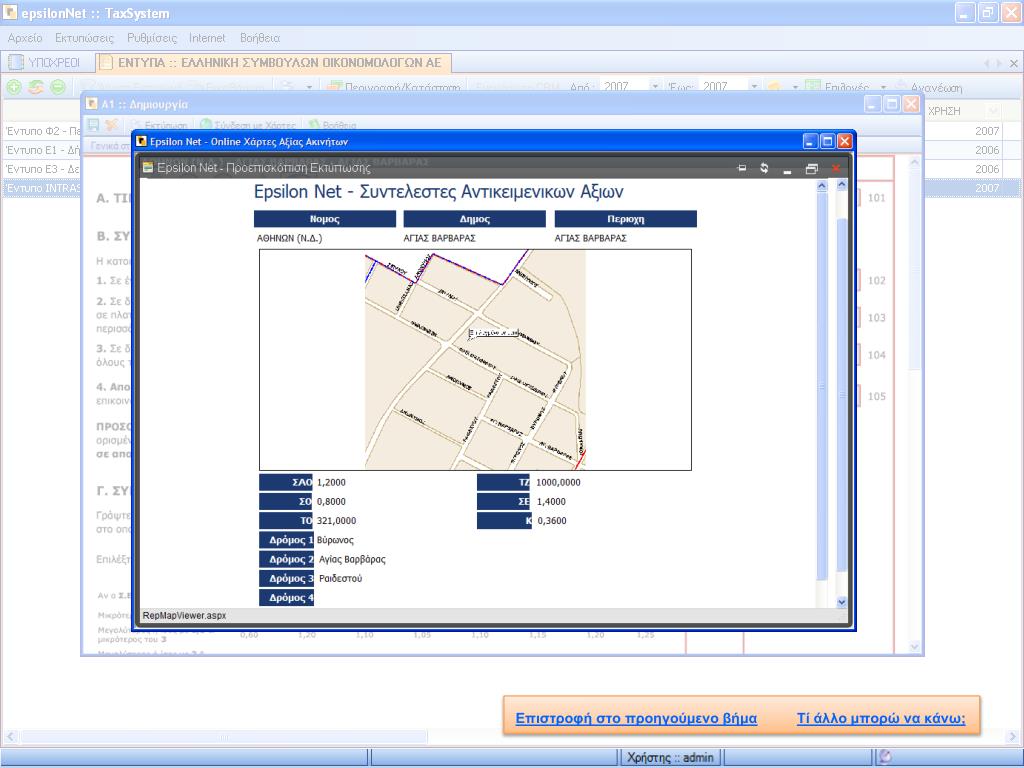Click the 105 code field in A1 window
This screenshot has height=768, width=1024.
876,396
